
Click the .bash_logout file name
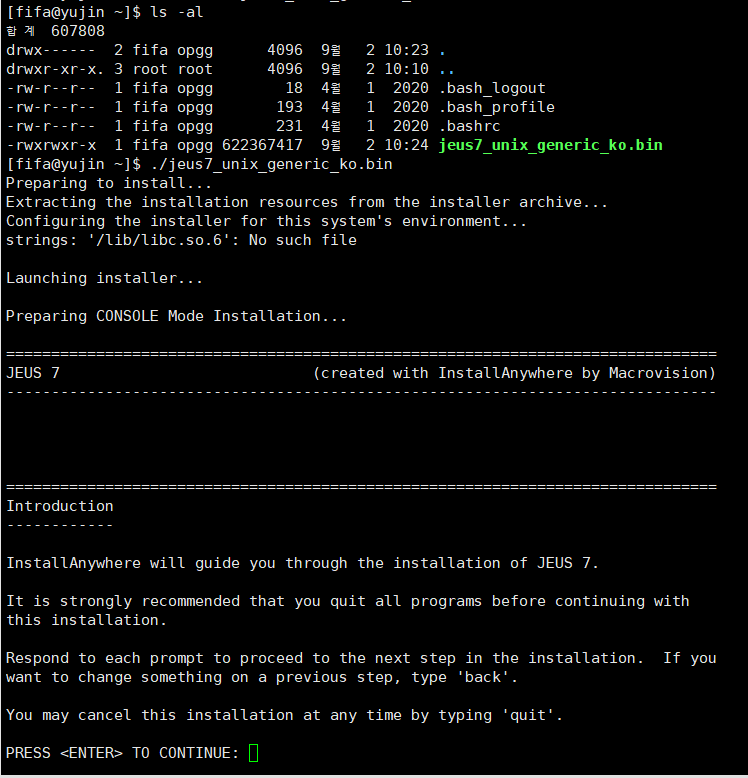(x=492, y=88)
